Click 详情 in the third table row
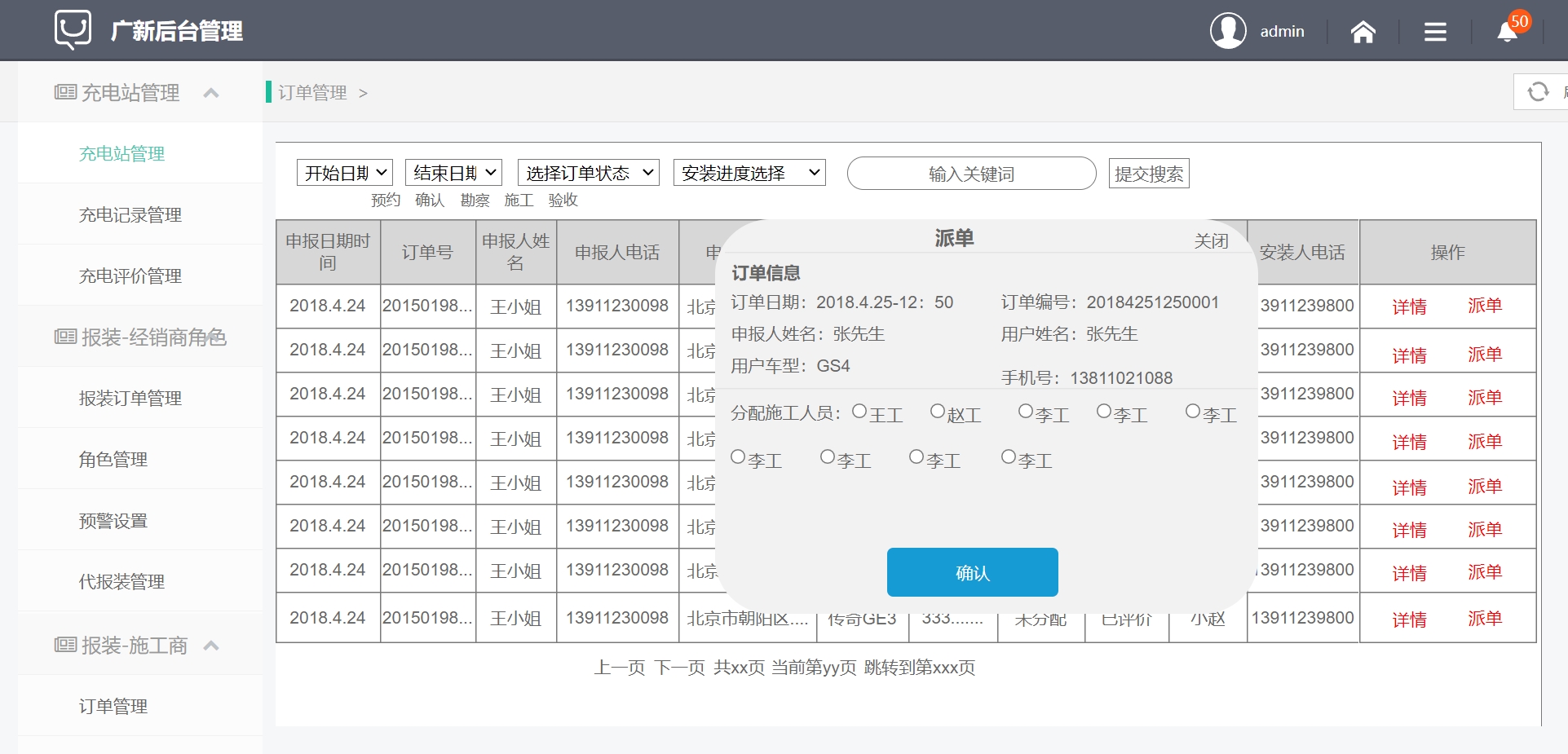This screenshot has height=754, width=1568. click(1409, 399)
